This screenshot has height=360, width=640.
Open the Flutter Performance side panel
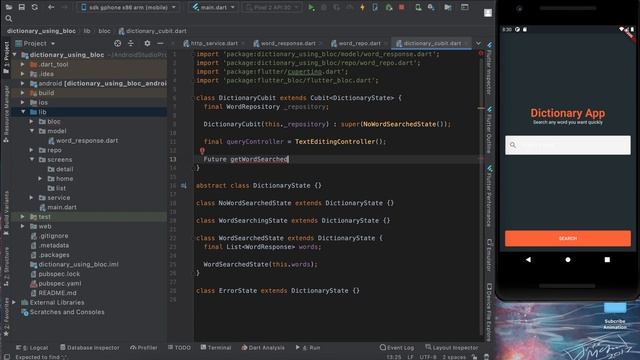click(489, 196)
